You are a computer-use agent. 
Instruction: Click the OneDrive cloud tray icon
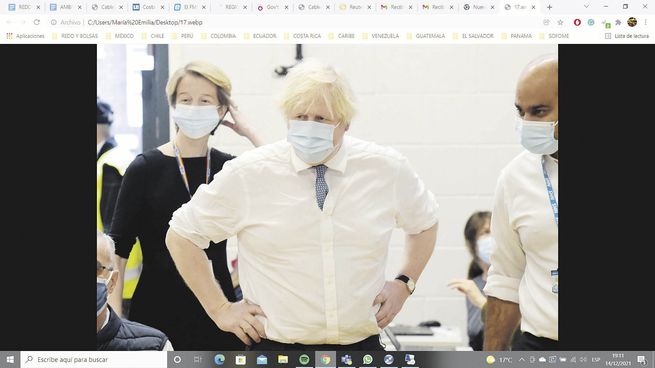[542, 359]
